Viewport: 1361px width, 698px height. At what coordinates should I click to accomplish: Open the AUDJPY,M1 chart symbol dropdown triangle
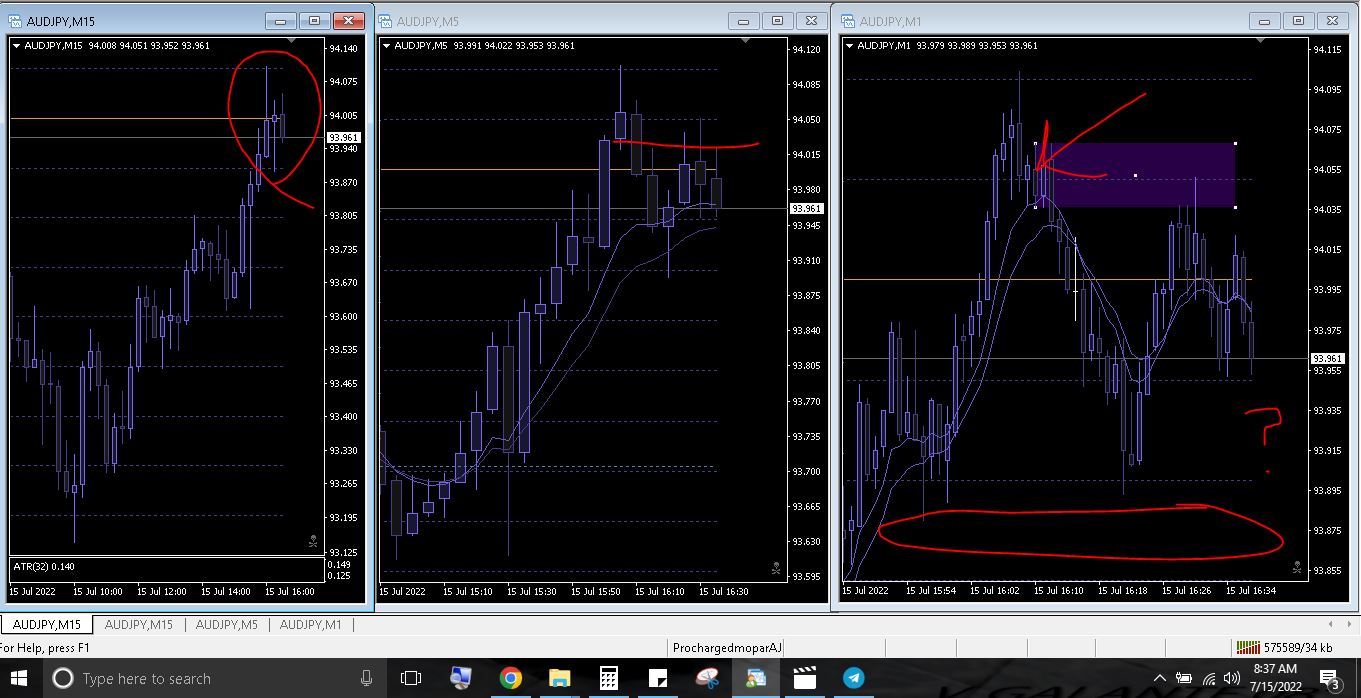point(850,45)
